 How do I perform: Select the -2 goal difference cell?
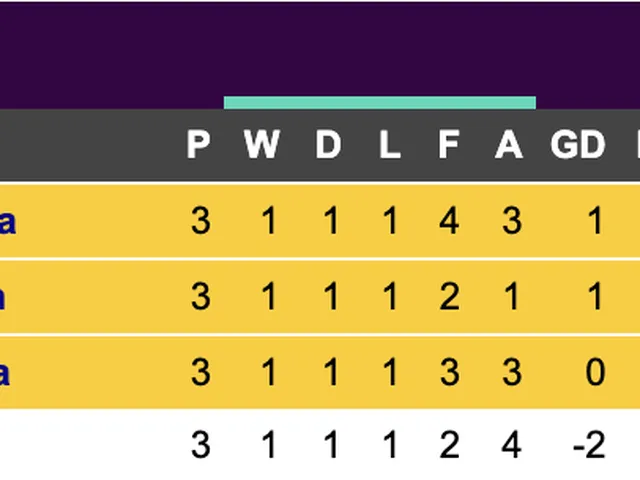coord(590,446)
